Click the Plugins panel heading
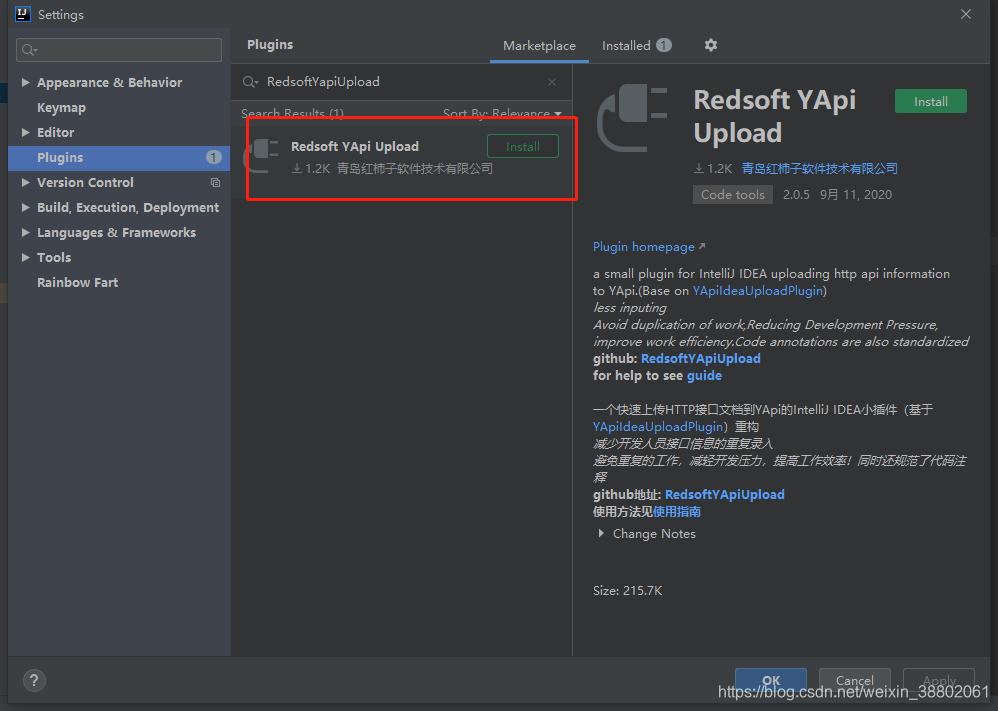This screenshot has height=711, width=998. coord(270,45)
